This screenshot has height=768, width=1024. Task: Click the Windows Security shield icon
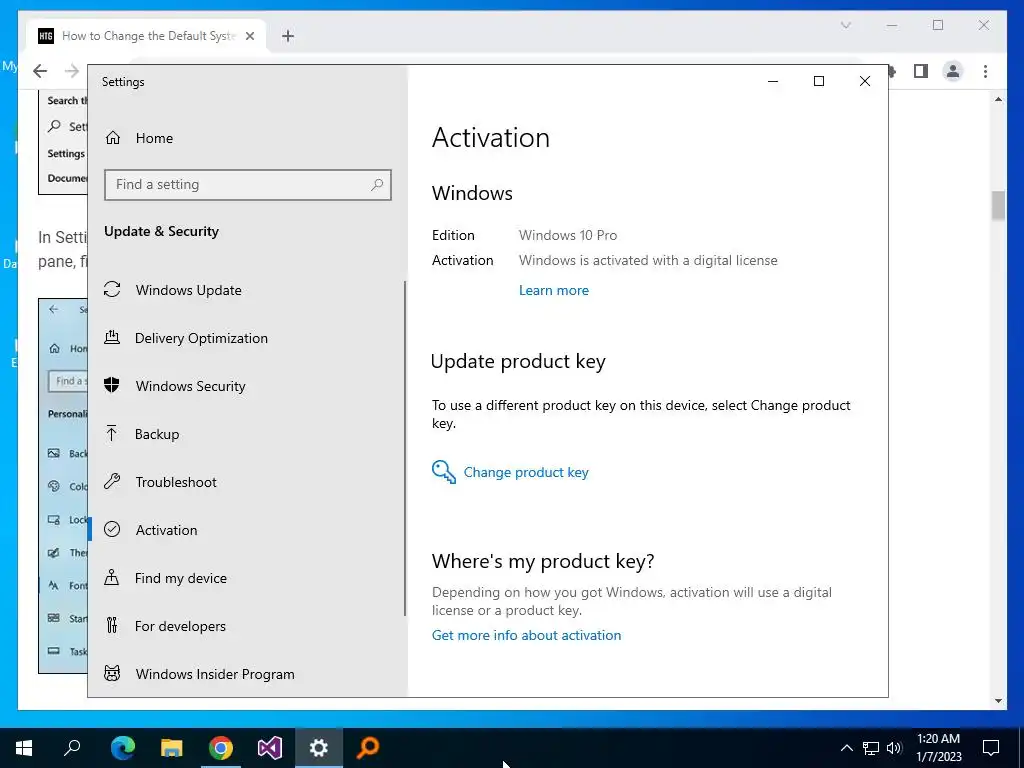tap(112, 385)
